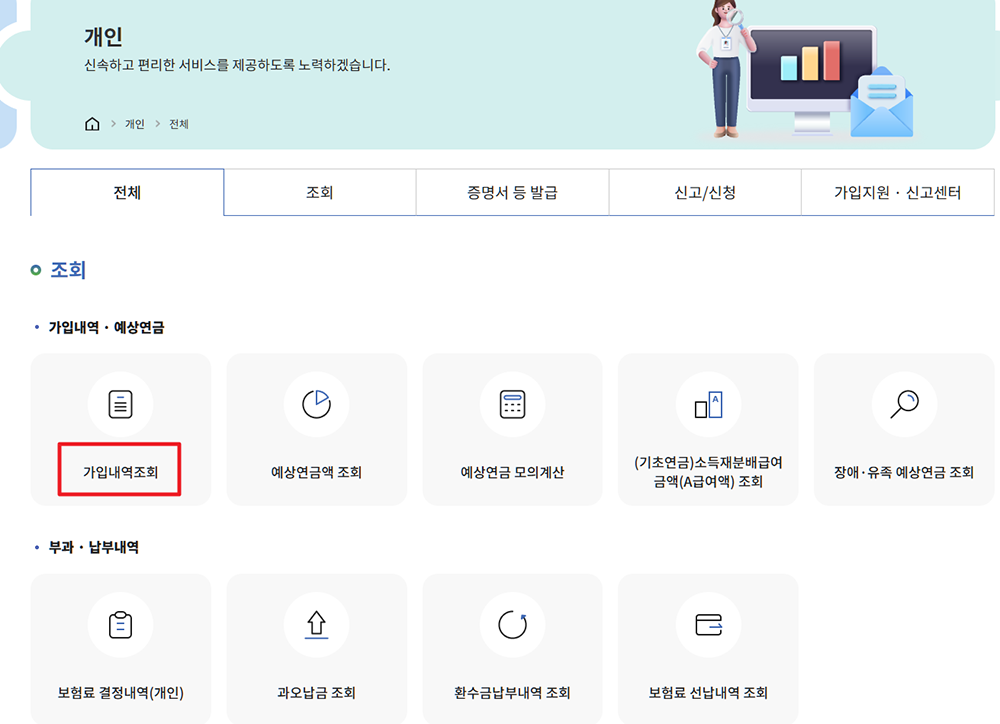Image resolution: width=1000 pixels, height=724 pixels.
Task: Click the home icon in the breadcrumb
Action: pos(91,123)
